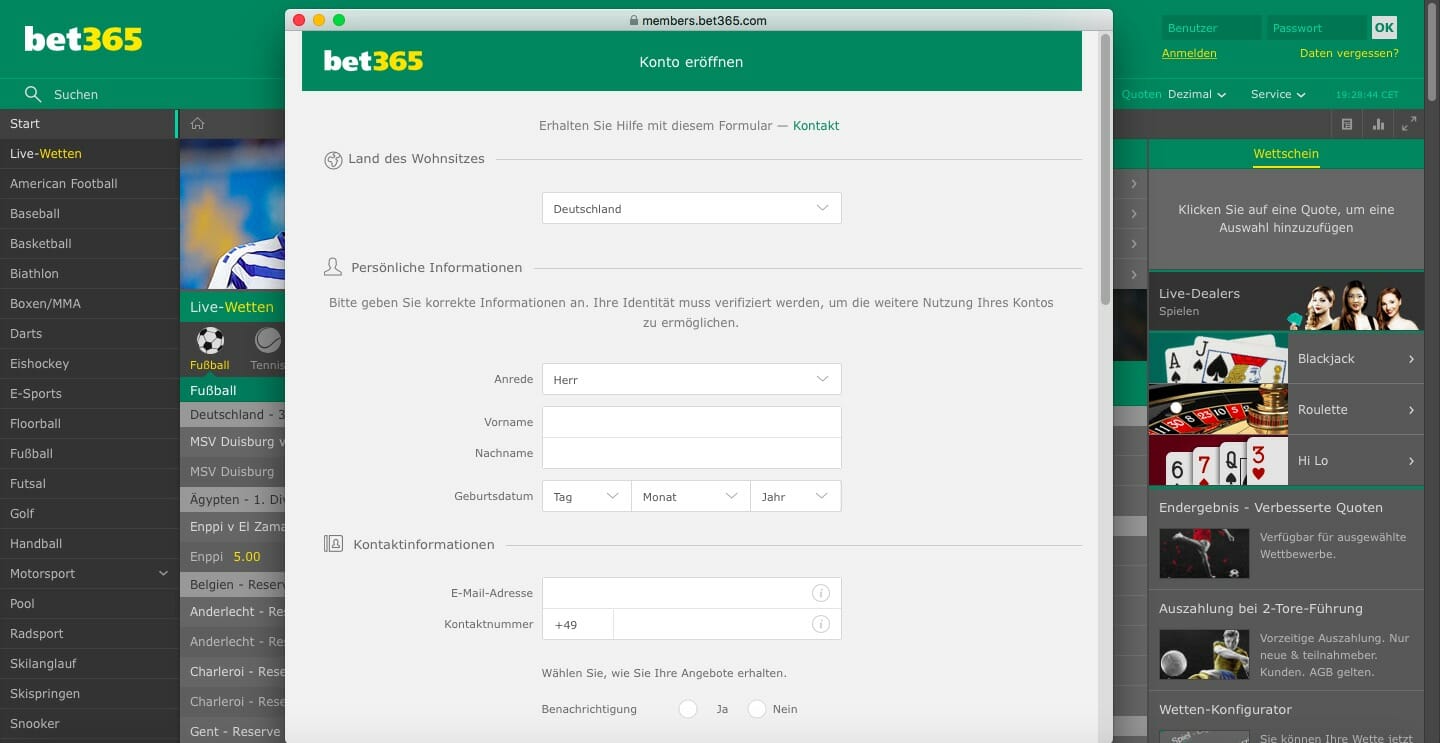Open the Roulette row chevron
Image resolution: width=1440 pixels, height=743 pixels.
[x=1411, y=410]
